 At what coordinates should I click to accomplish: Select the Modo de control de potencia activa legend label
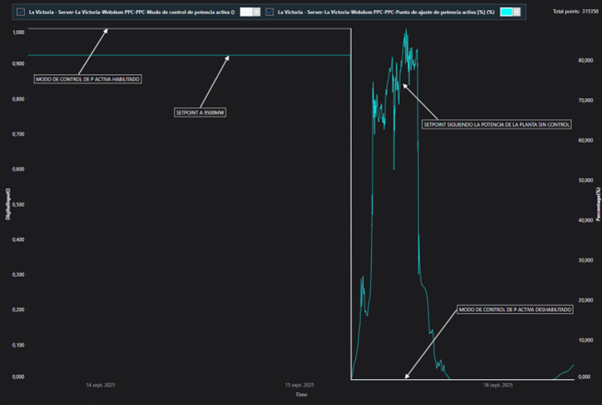click(x=132, y=12)
